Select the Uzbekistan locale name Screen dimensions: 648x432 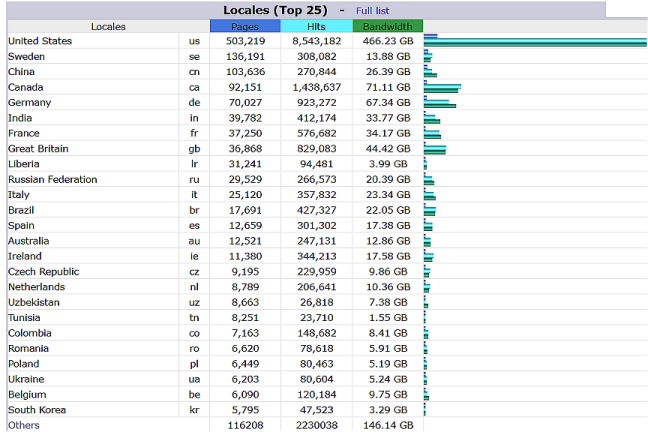(x=34, y=302)
